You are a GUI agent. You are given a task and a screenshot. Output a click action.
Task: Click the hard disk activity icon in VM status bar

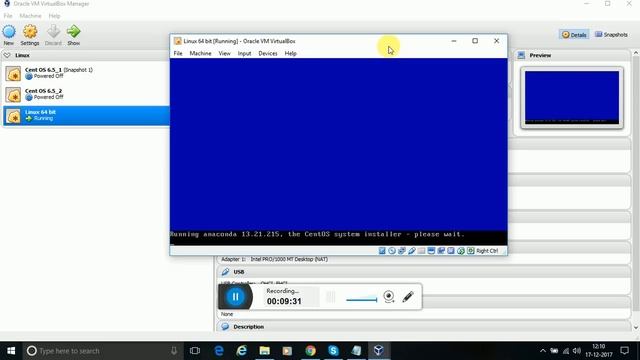(382, 251)
